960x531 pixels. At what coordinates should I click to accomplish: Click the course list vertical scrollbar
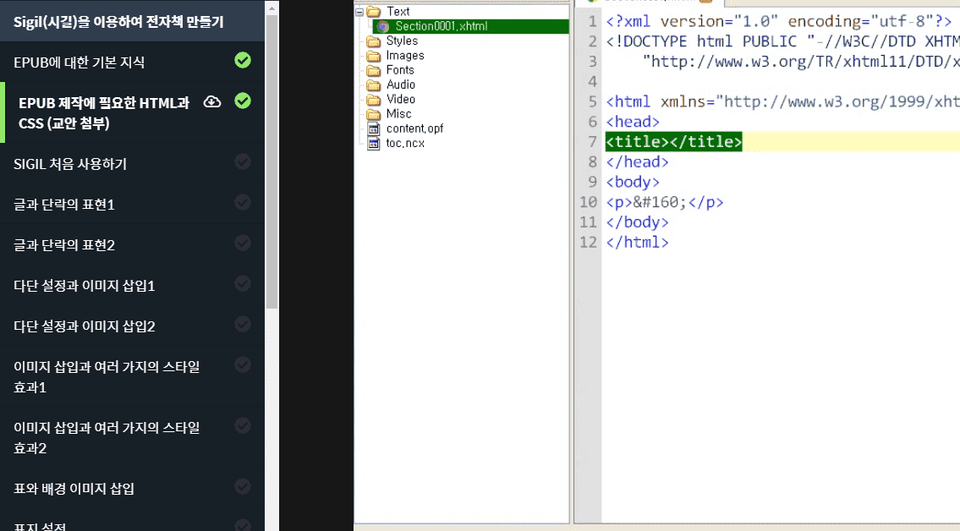pyautogui.click(x=272, y=162)
